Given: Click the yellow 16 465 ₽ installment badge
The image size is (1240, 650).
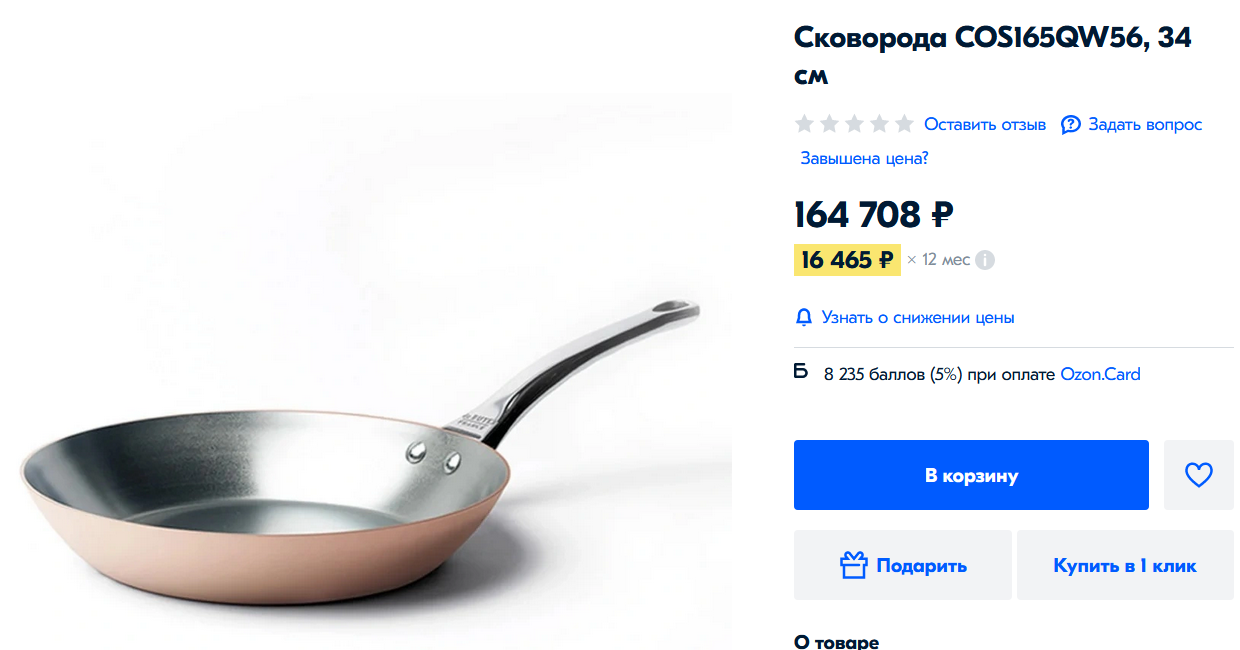Looking at the screenshot, I should [847, 260].
